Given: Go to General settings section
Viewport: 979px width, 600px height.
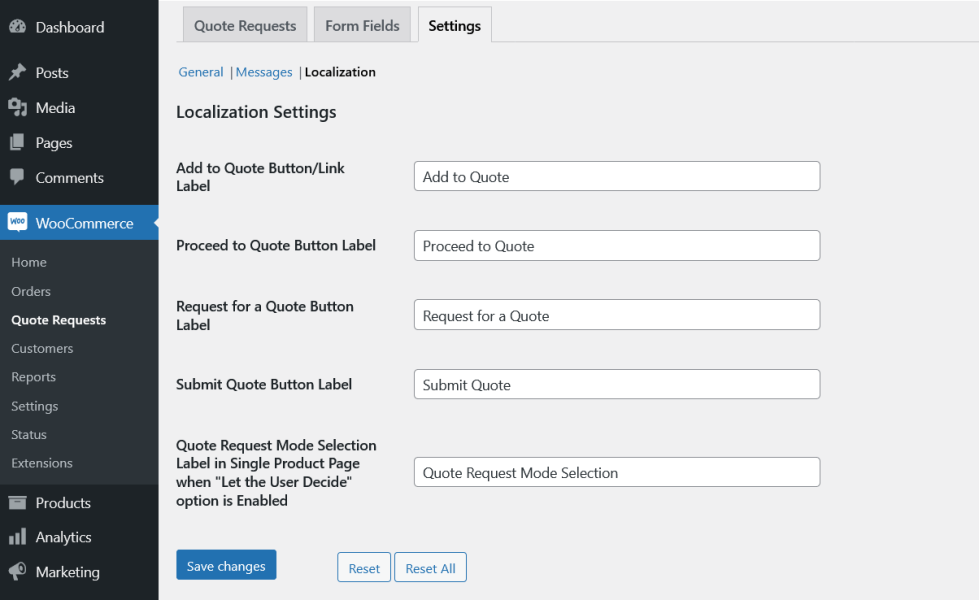Looking at the screenshot, I should pos(201,72).
